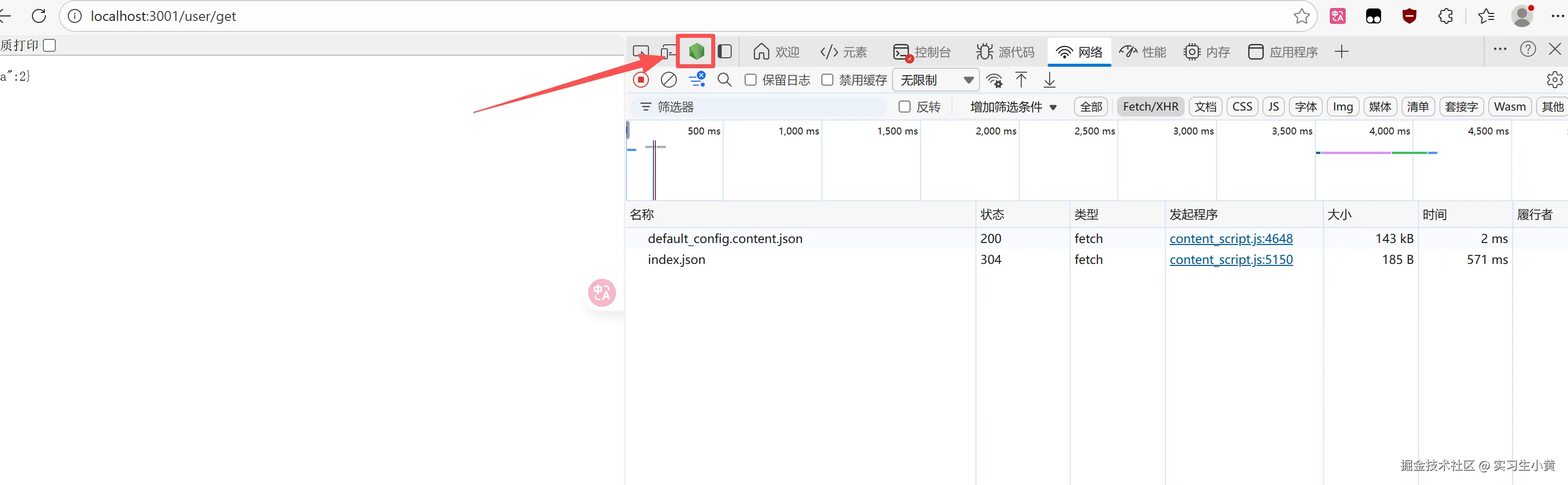Filter requests by Wasm
The image size is (1568, 485).
(x=1510, y=107)
